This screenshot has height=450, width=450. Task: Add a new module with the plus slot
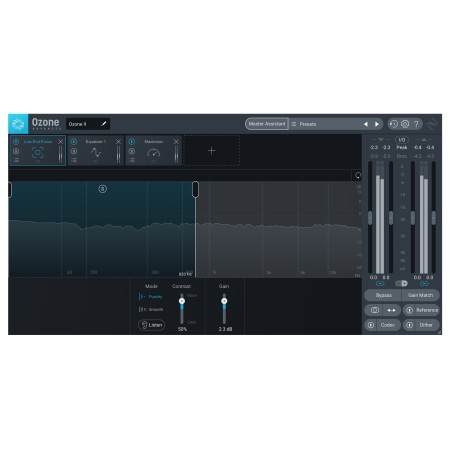(x=211, y=151)
